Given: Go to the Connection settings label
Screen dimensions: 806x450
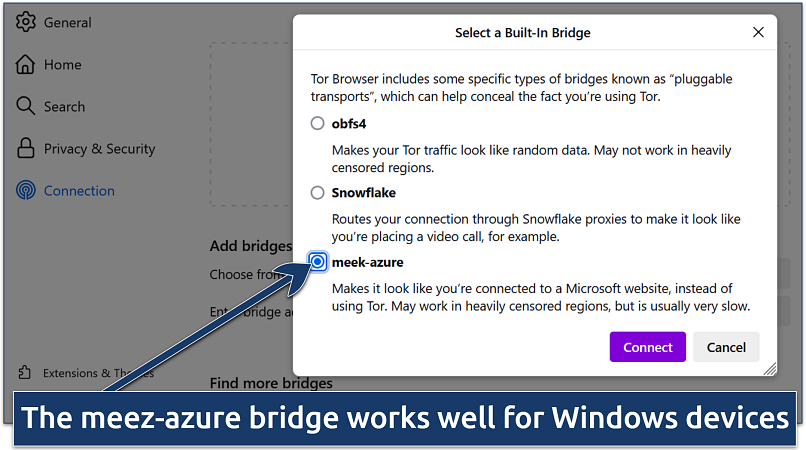Looking at the screenshot, I should (79, 191).
